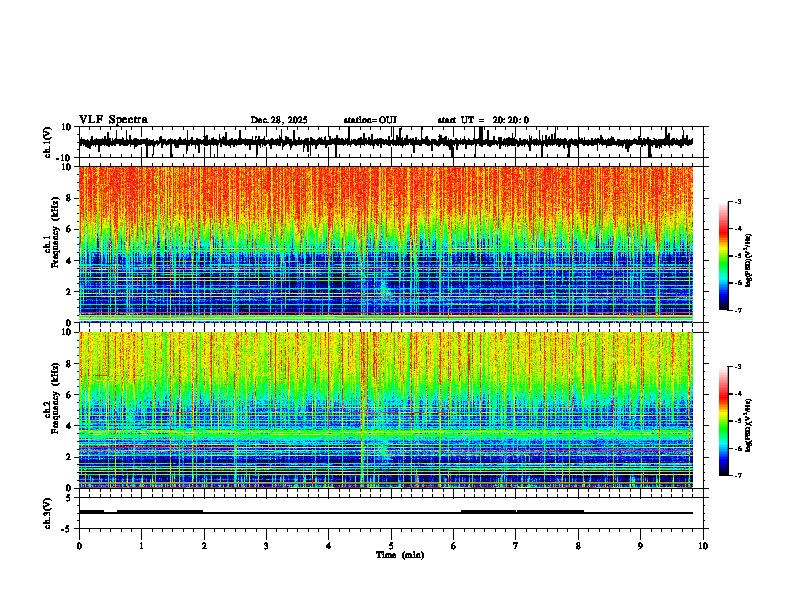792x612 pixels.
Task: Click time axis tick label "3"
Action: (x=266, y=546)
